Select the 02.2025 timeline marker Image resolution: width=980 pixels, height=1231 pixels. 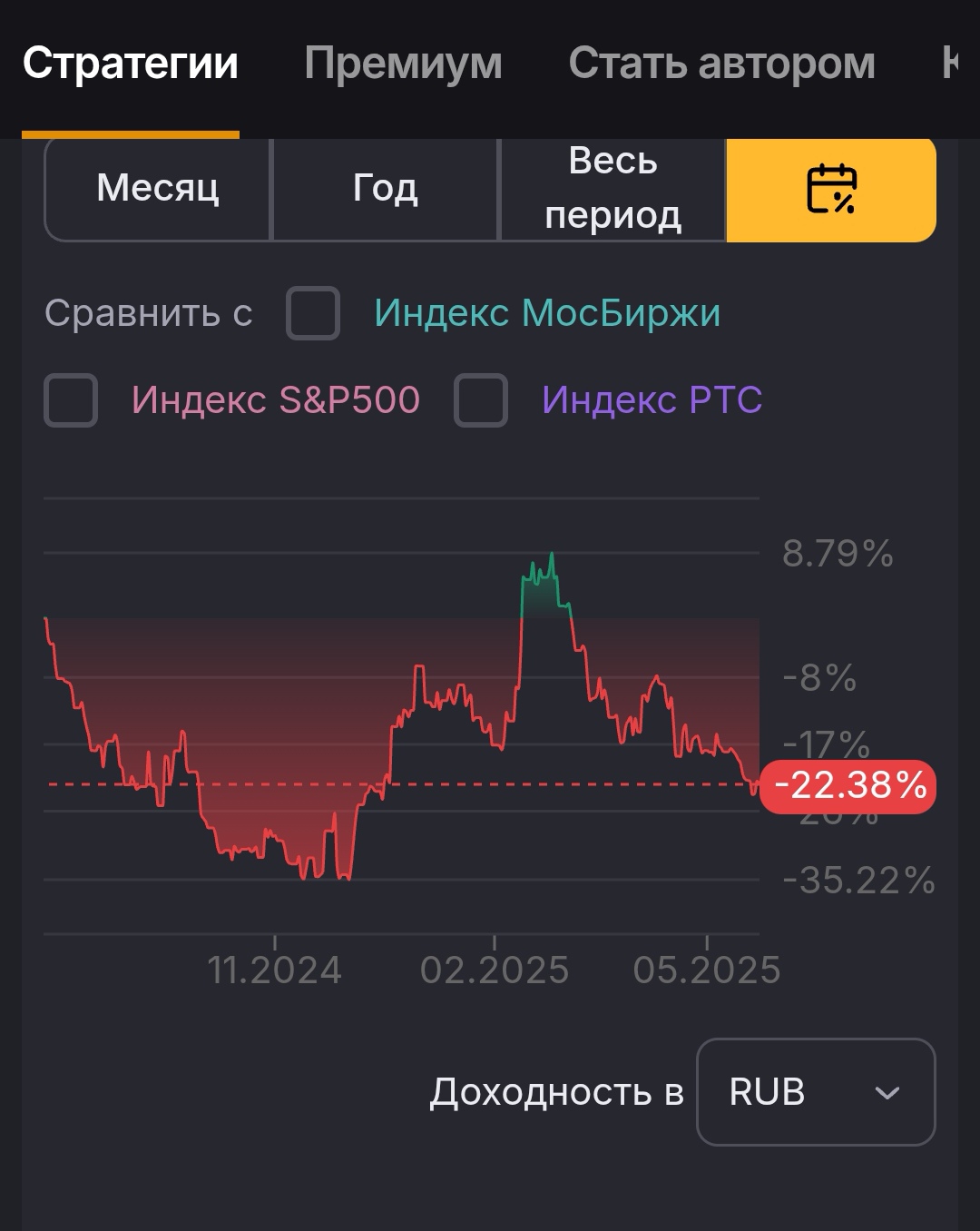click(495, 970)
